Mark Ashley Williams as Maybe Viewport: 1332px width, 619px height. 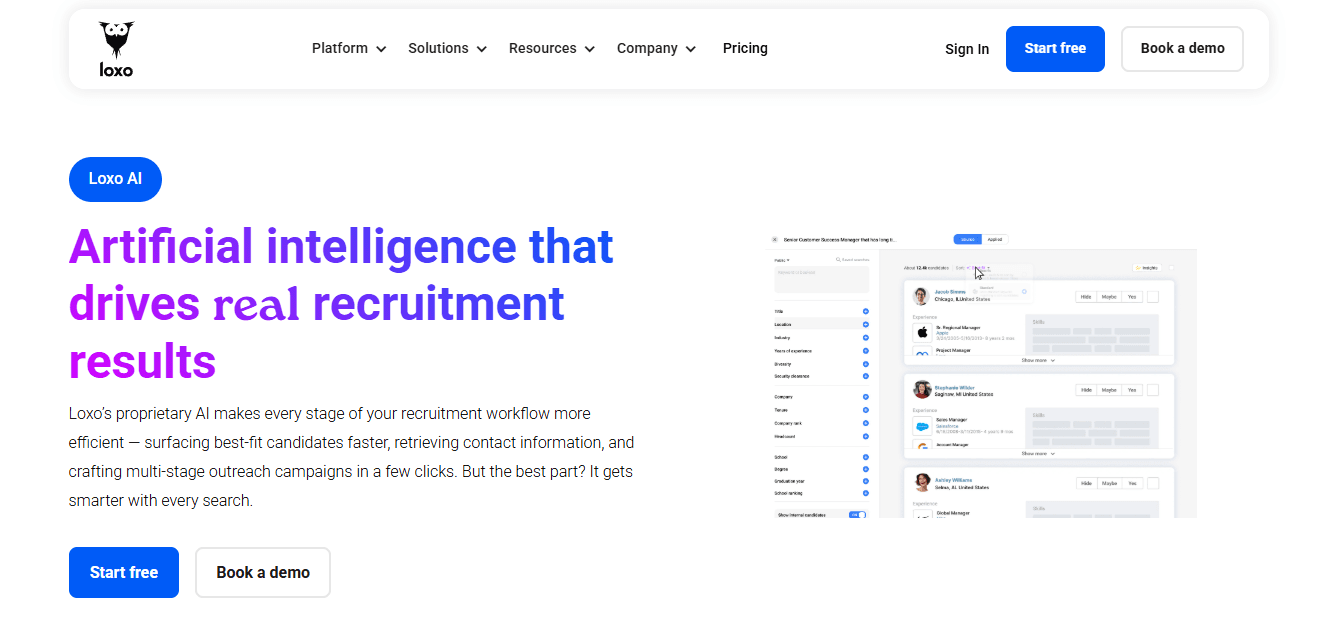[x=1110, y=483]
